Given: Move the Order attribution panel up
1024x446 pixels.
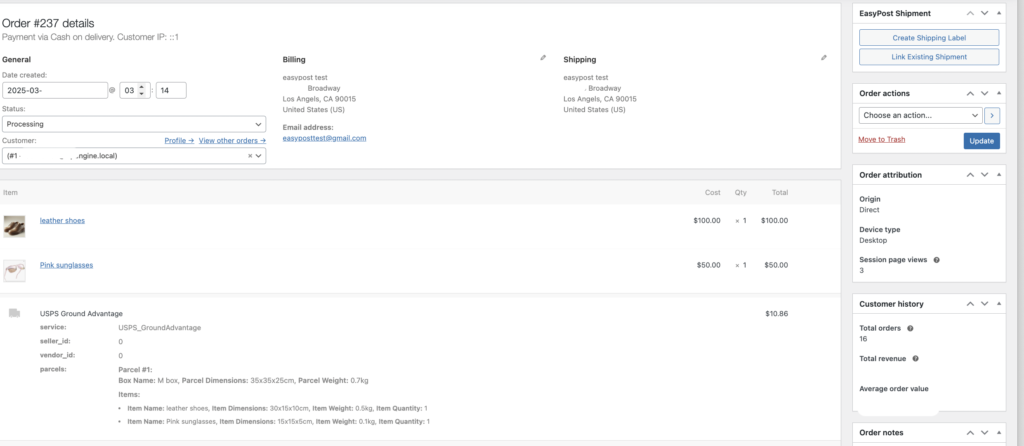Looking at the screenshot, I should point(969,175).
